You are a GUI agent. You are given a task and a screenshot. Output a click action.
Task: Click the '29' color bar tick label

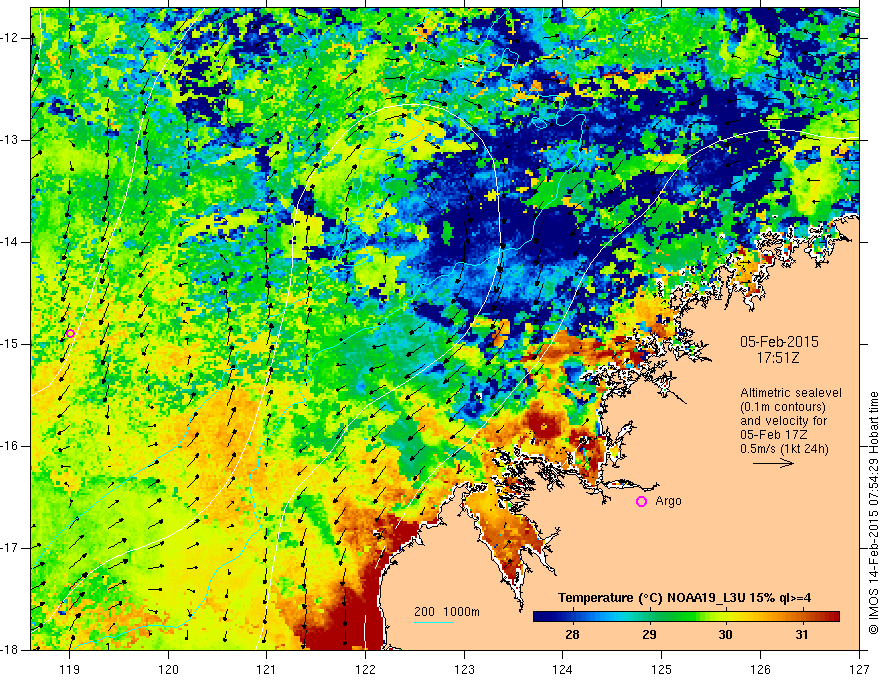(649, 635)
